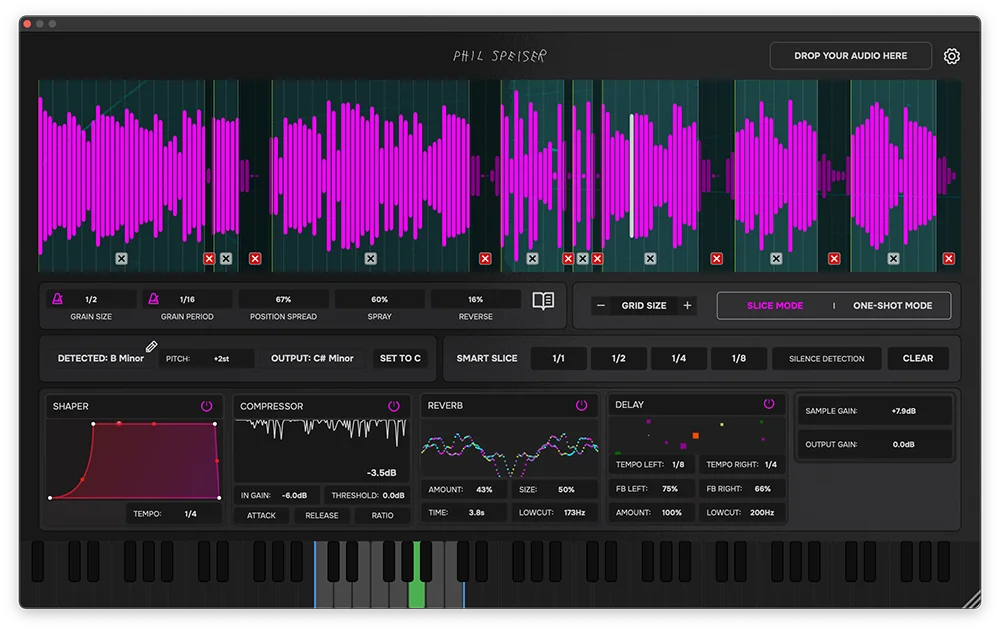Decrease grid size with the minus icon
The height and width of the screenshot is (631, 1000).
coord(601,306)
